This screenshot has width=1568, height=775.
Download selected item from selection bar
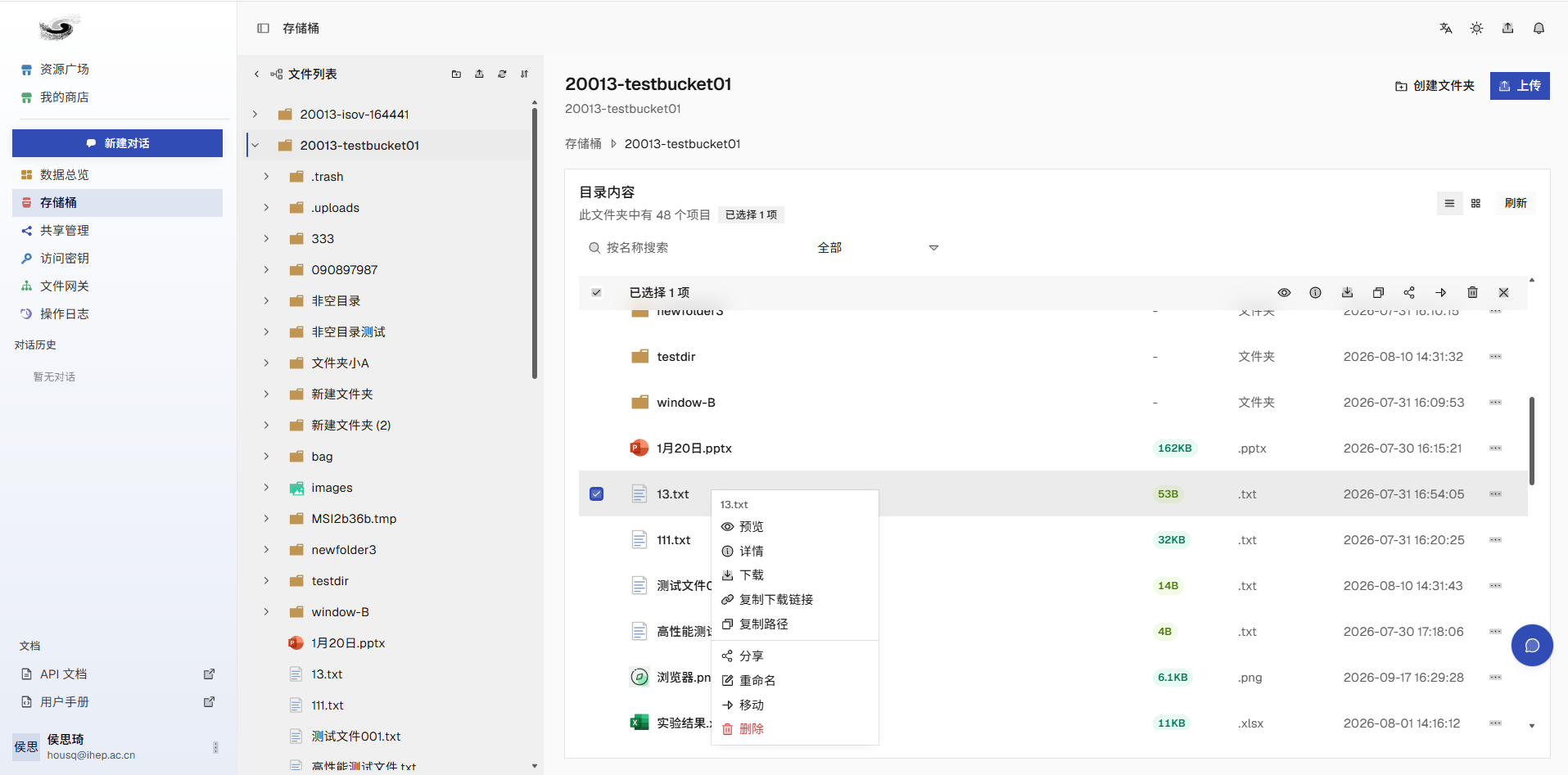[x=1347, y=292]
